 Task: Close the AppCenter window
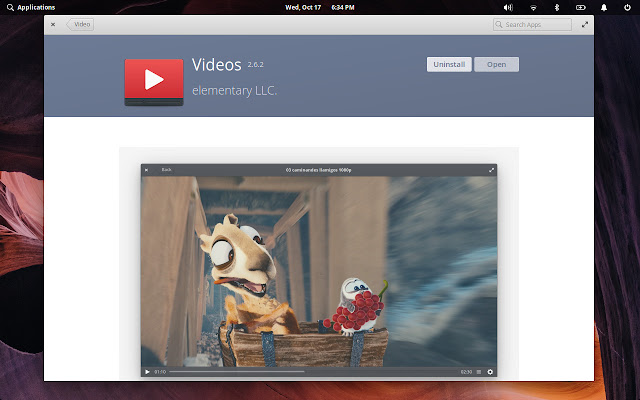[x=53, y=24]
